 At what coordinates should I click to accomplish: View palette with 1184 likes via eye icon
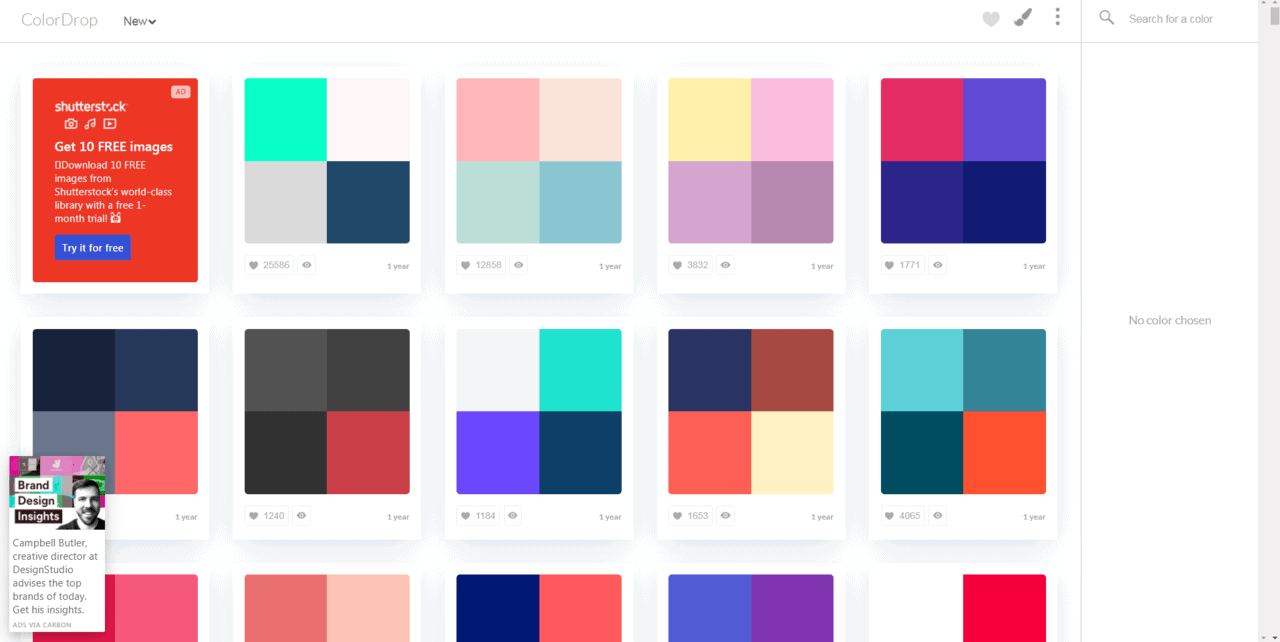coord(513,516)
